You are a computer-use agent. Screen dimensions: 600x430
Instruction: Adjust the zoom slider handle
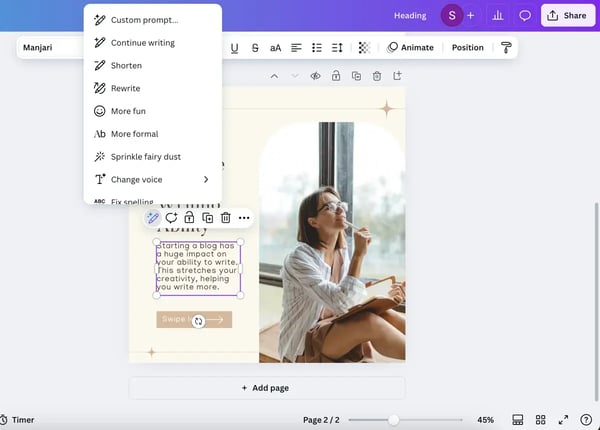393,420
